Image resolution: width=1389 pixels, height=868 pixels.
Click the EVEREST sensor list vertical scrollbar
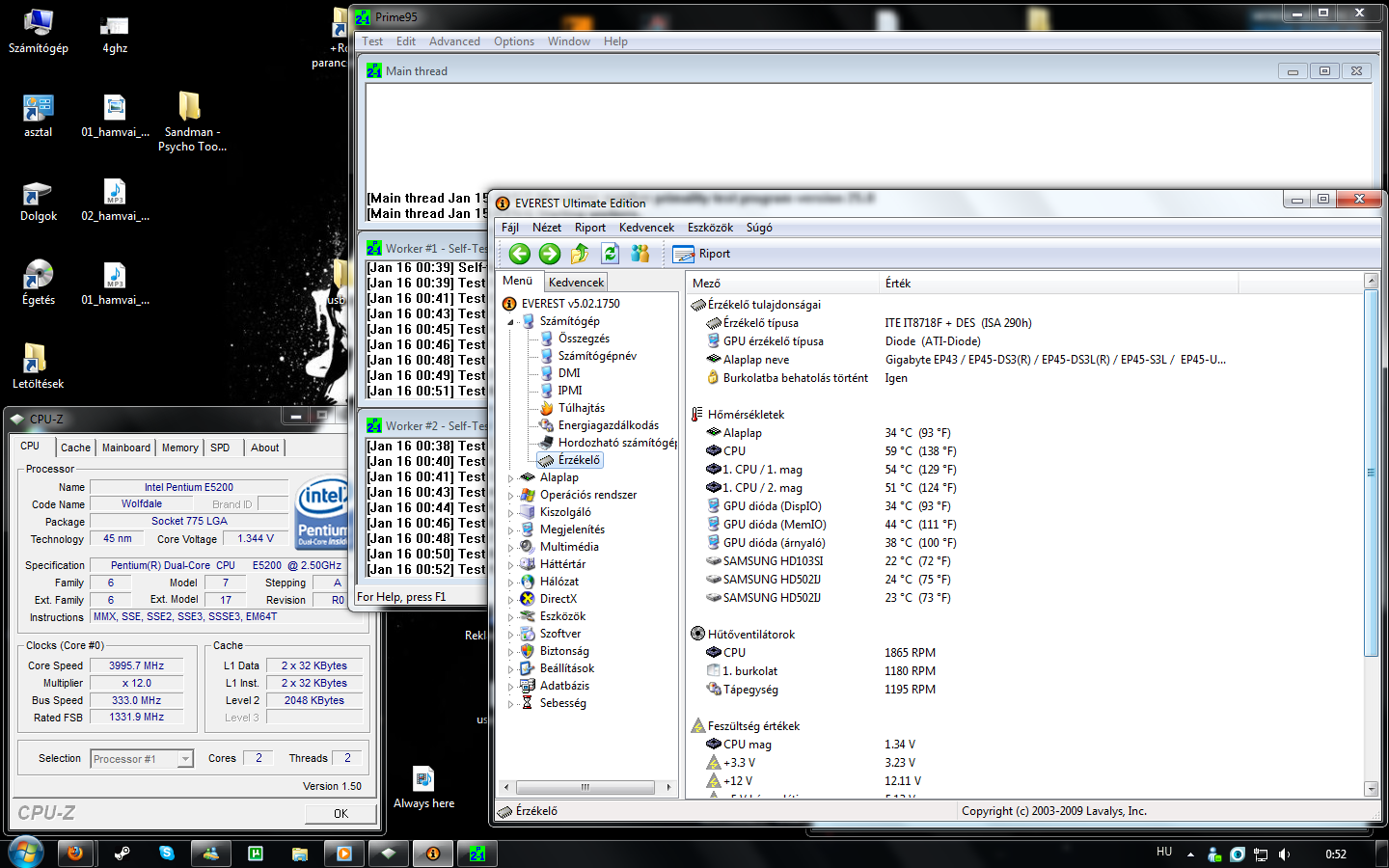(1372, 473)
